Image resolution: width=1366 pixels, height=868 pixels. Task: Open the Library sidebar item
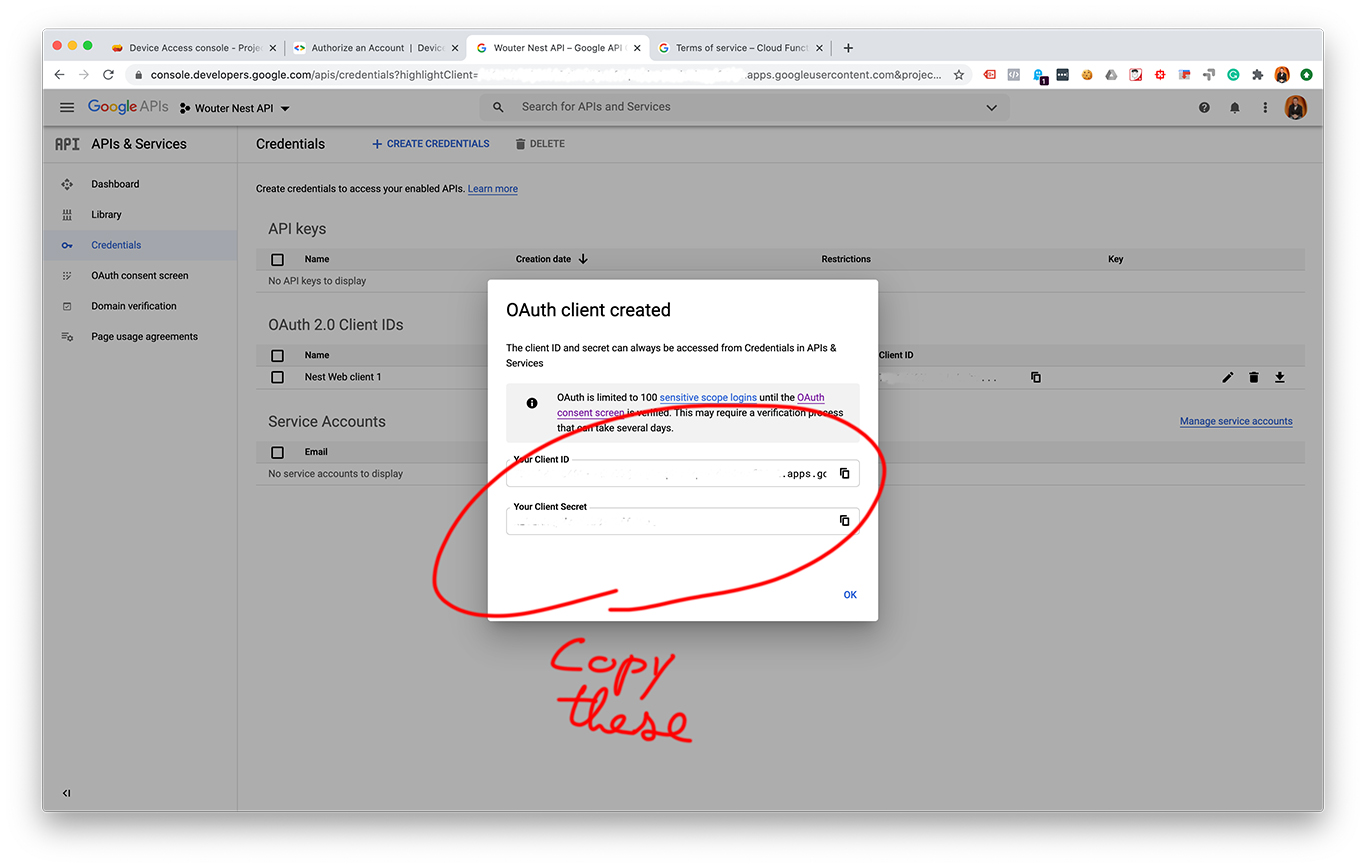pyautogui.click(x=106, y=214)
